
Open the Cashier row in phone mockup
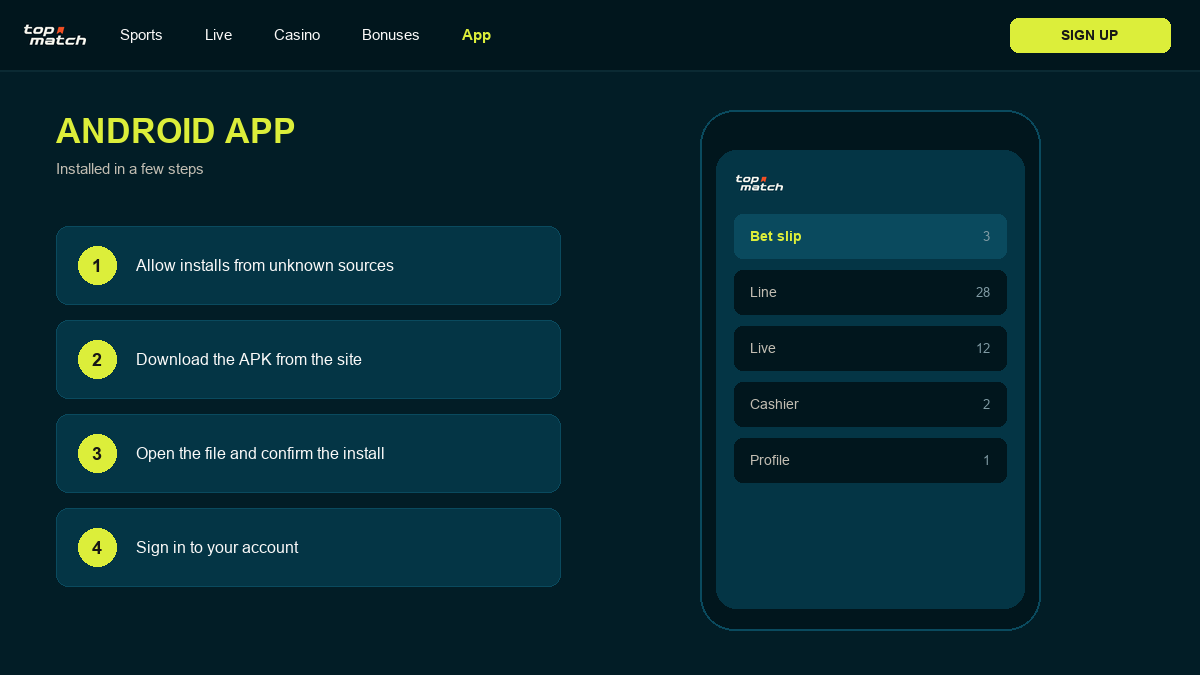click(870, 405)
